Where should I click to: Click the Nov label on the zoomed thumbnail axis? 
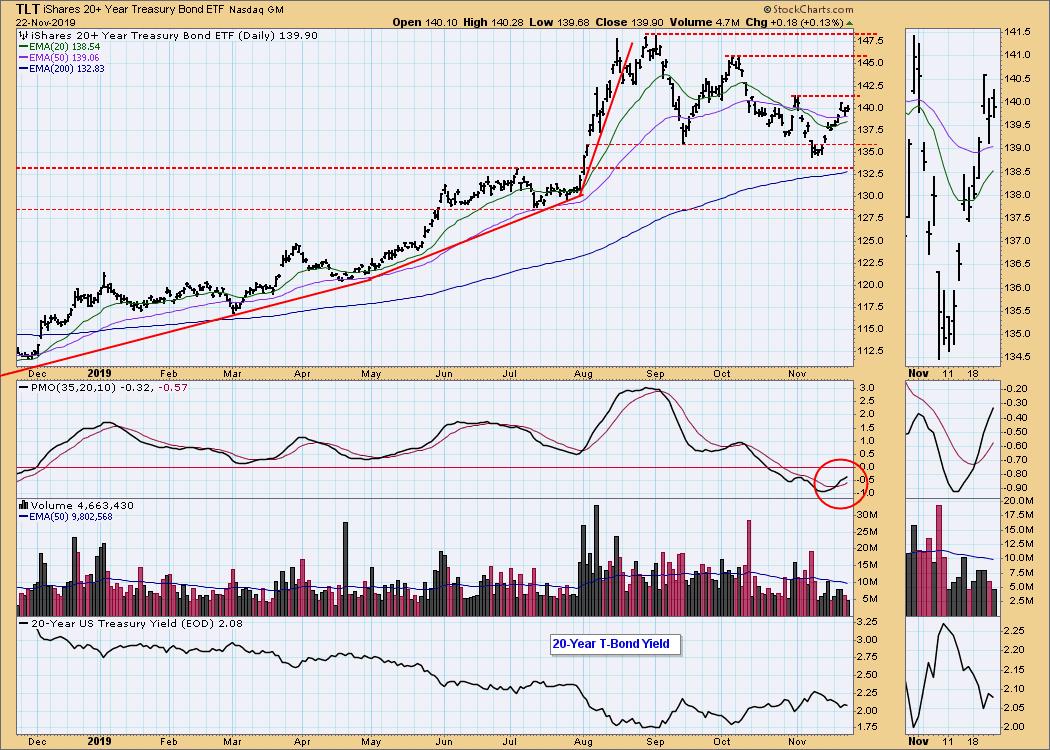click(x=918, y=373)
